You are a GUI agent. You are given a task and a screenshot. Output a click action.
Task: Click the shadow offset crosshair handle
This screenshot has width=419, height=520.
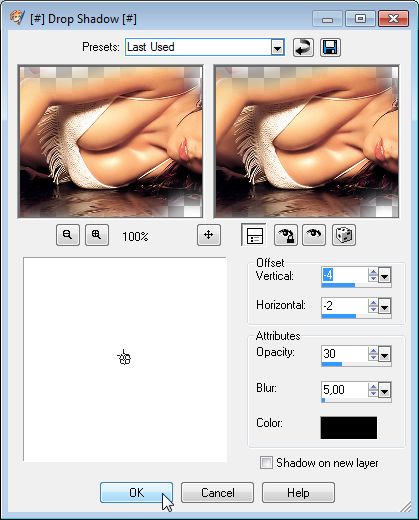click(124, 358)
